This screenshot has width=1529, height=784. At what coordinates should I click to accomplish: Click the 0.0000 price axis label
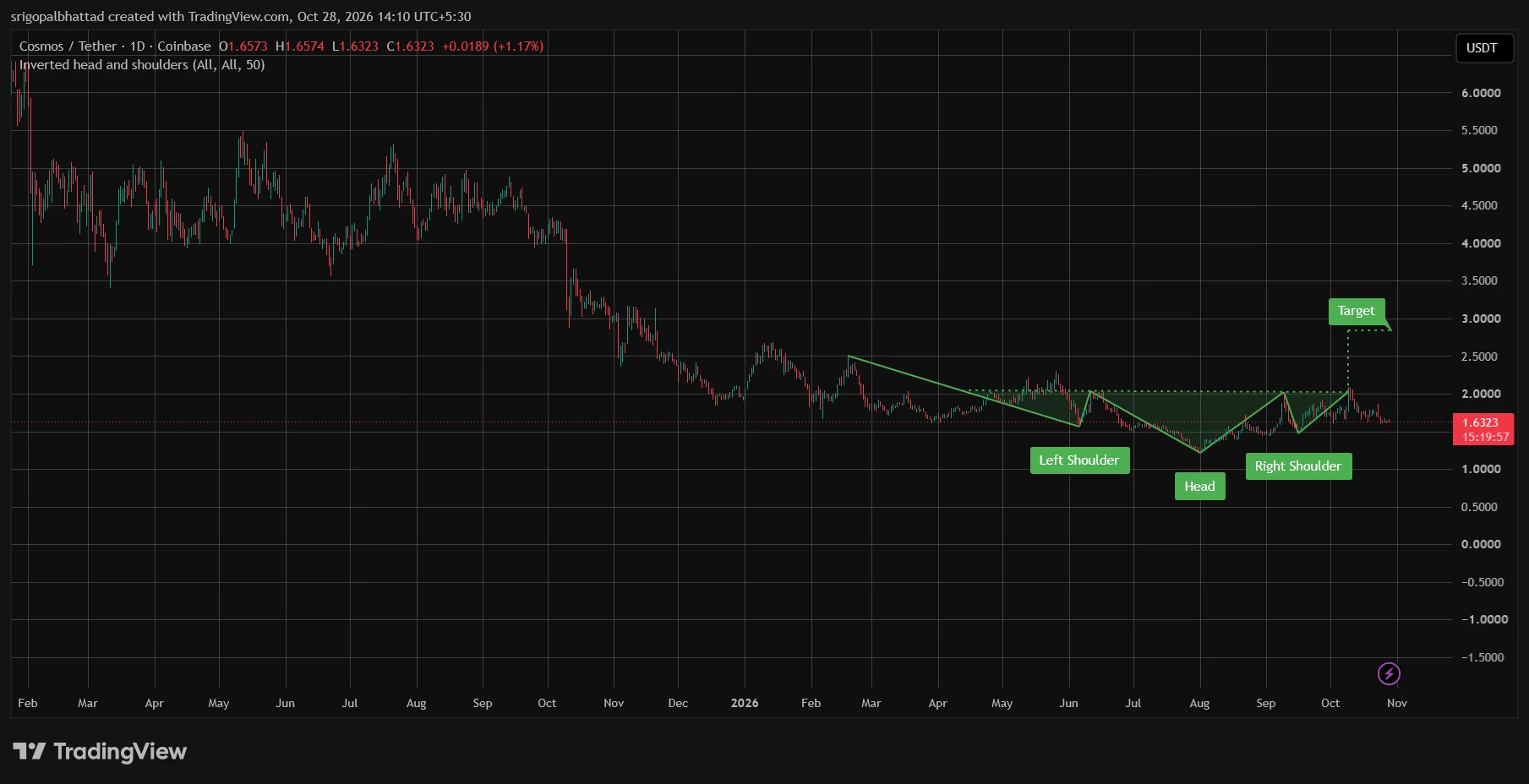point(1481,544)
